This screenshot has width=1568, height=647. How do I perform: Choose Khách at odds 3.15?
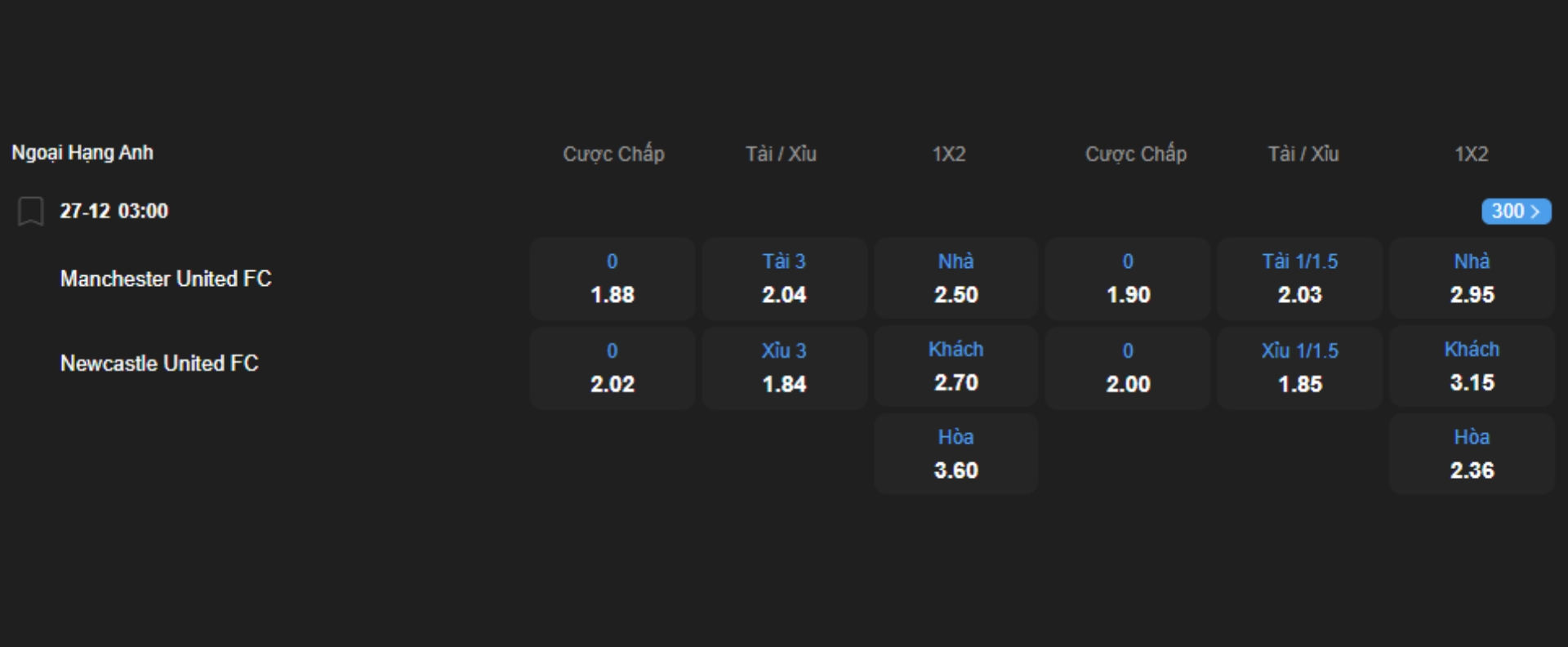1472,367
